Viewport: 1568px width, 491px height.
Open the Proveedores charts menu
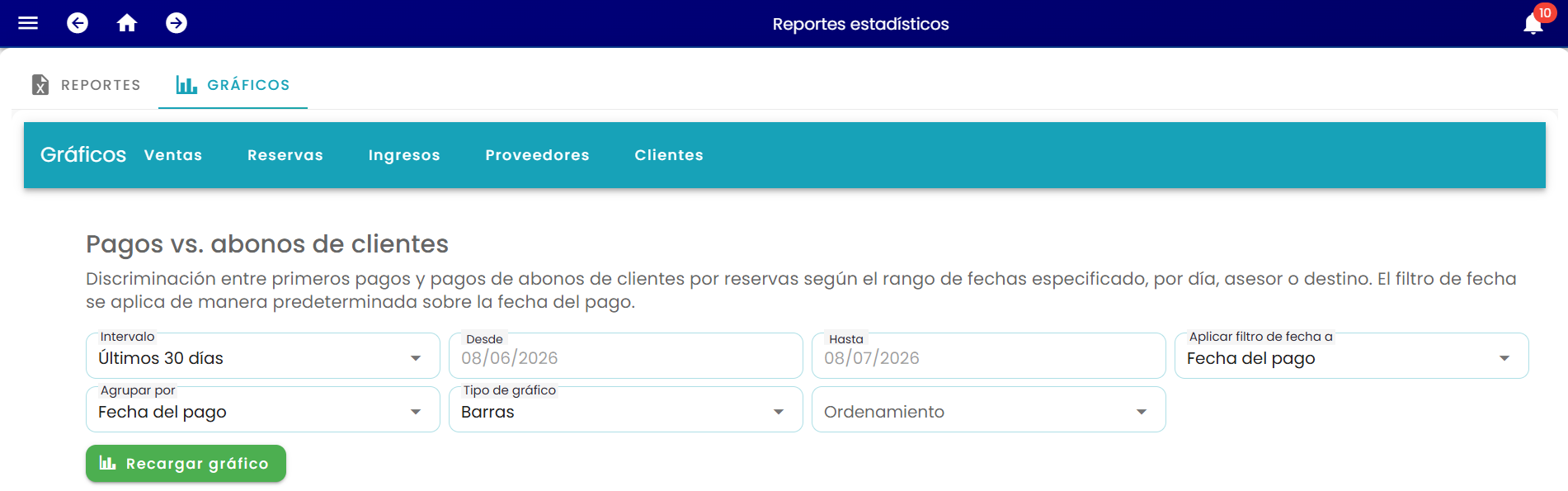(x=537, y=155)
